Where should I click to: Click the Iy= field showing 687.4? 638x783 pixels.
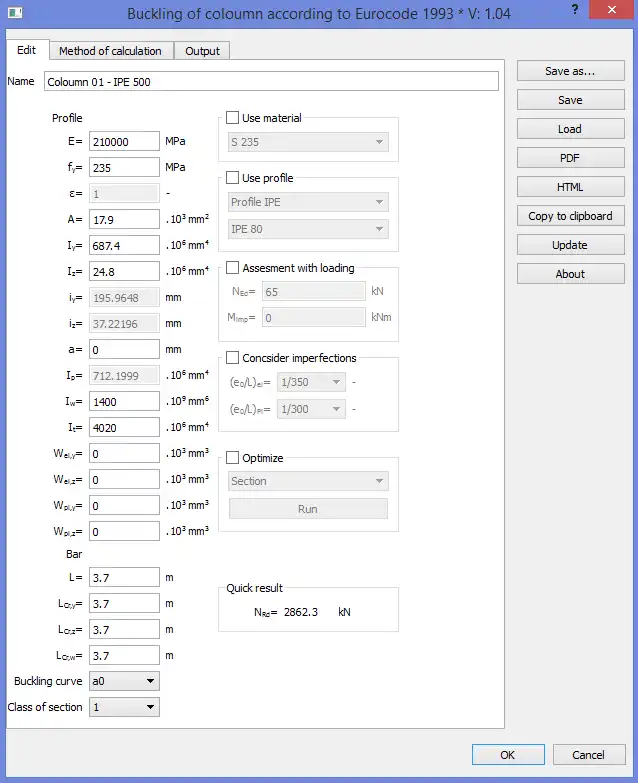[x=124, y=245]
